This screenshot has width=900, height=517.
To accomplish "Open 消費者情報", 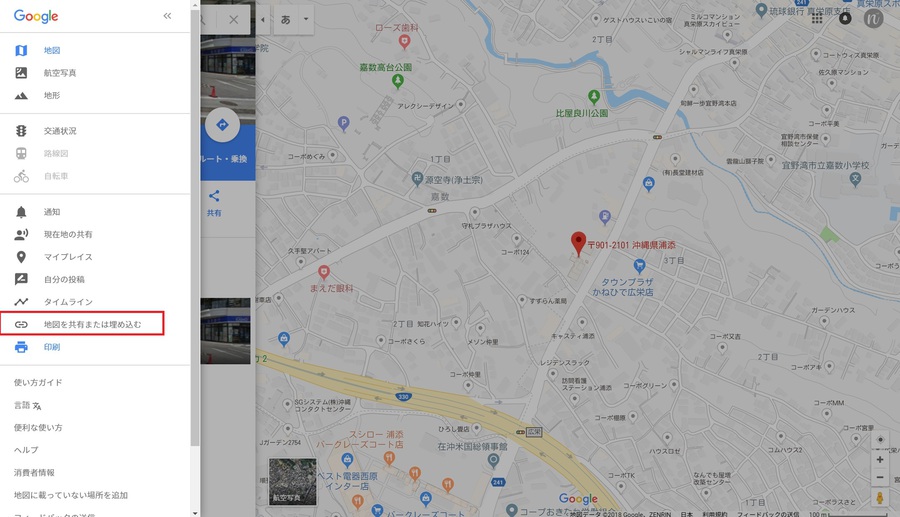I will click(34, 473).
